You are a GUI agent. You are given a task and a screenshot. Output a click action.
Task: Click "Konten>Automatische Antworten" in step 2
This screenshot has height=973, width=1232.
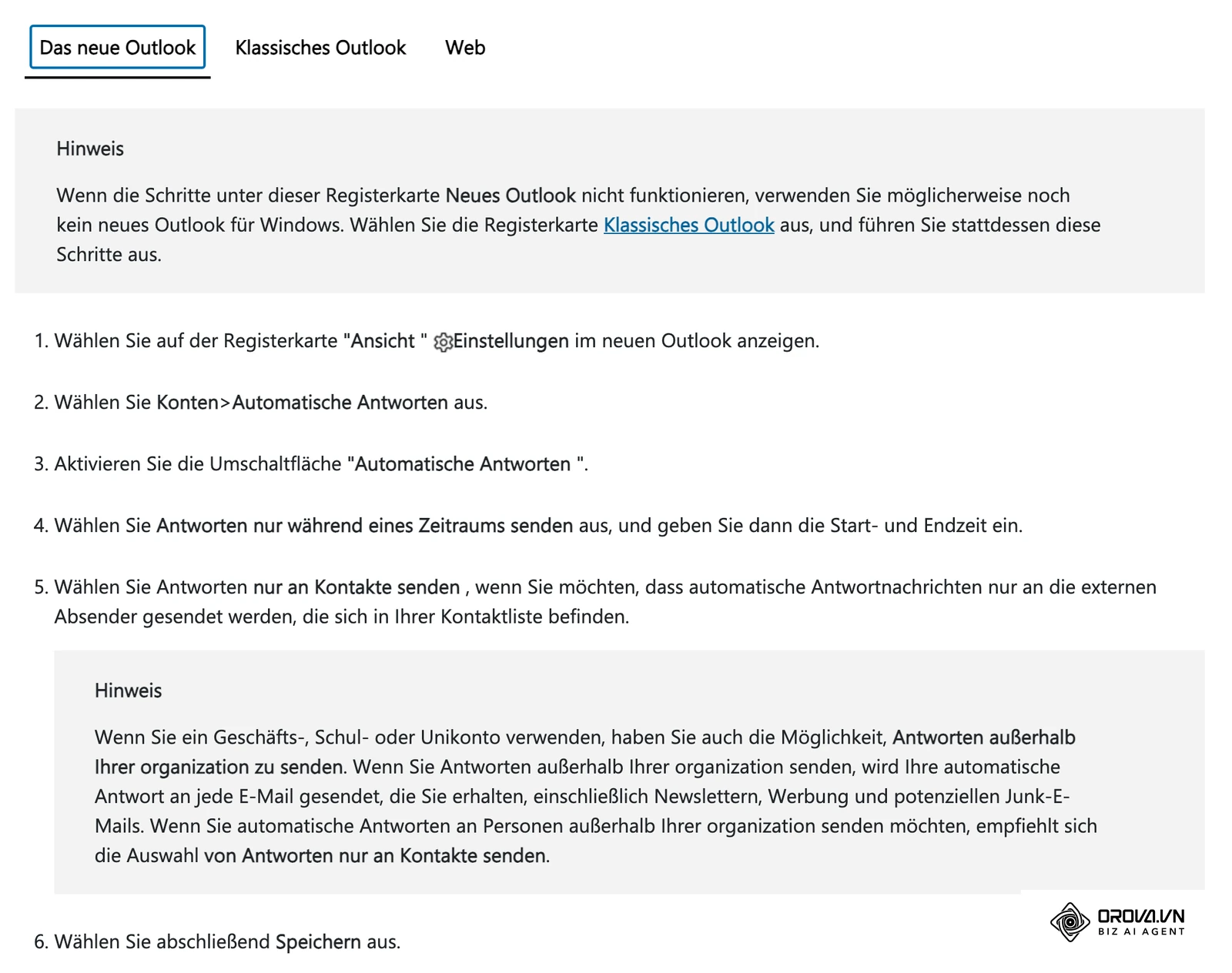[302, 403]
